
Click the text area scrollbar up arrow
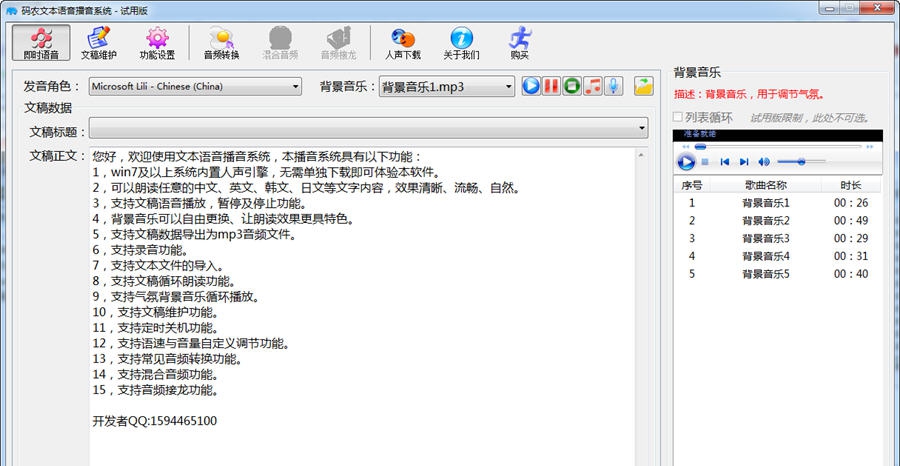coord(641,155)
